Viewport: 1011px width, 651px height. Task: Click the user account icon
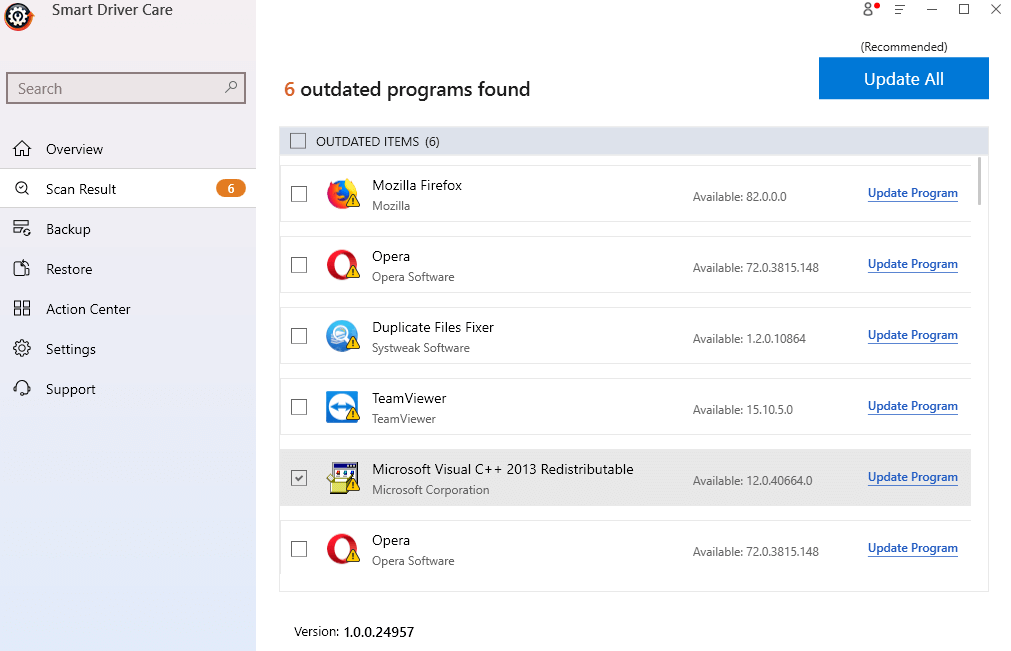pos(867,9)
